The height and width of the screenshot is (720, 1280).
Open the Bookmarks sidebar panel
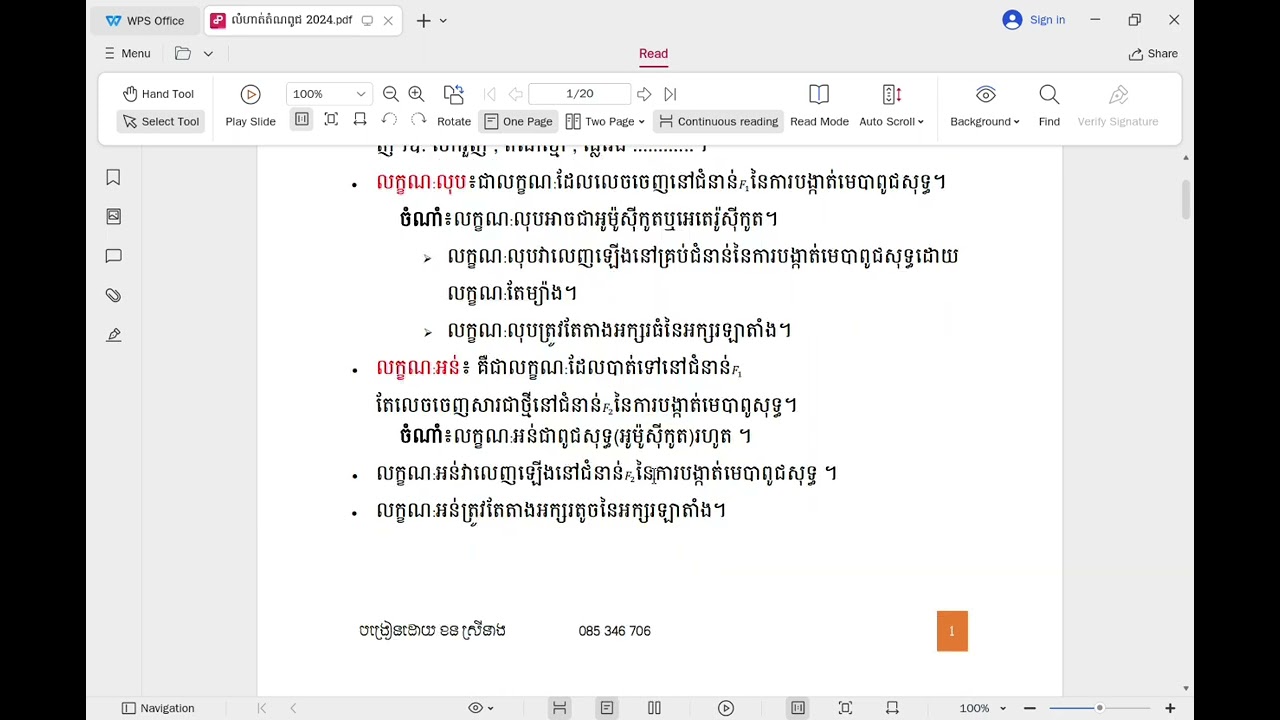click(x=113, y=177)
